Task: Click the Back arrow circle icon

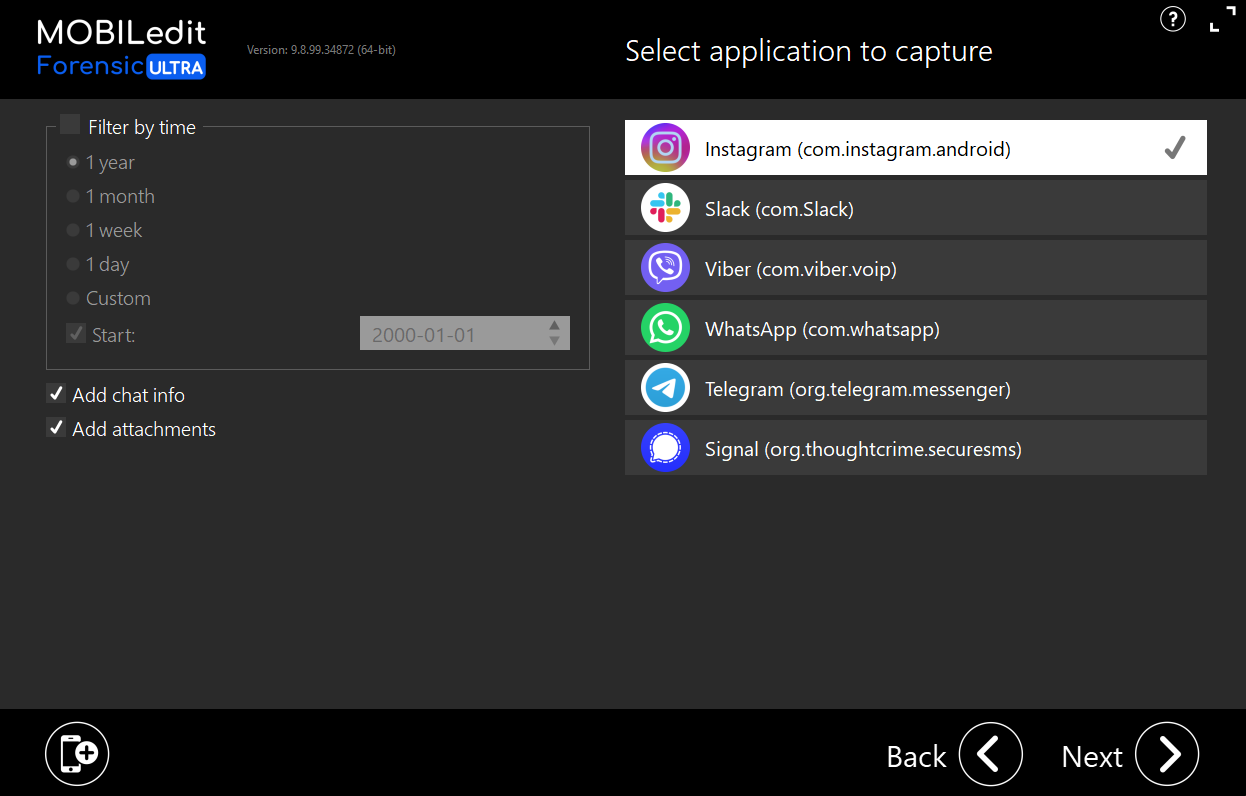Action: point(990,754)
